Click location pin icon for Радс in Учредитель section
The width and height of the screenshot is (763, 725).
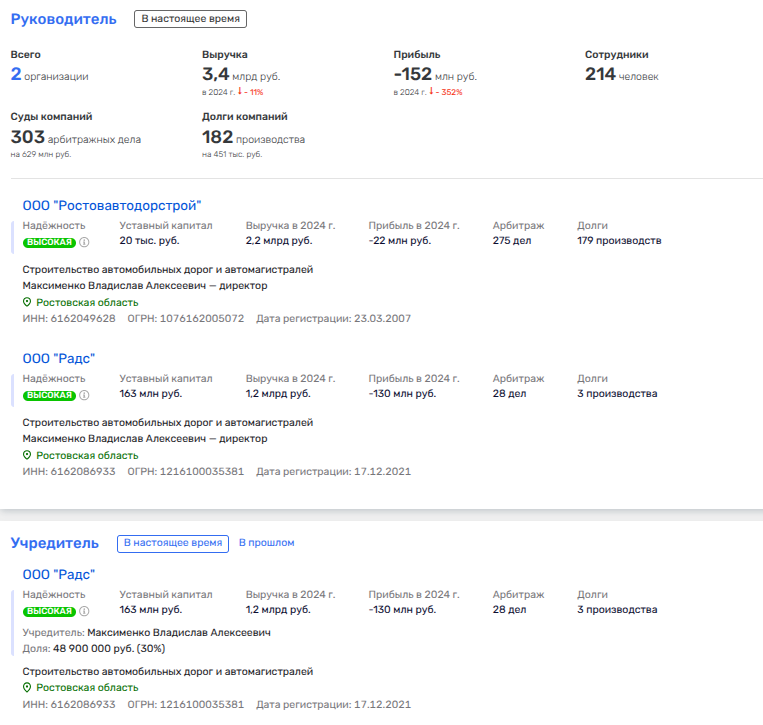[x=28, y=688]
